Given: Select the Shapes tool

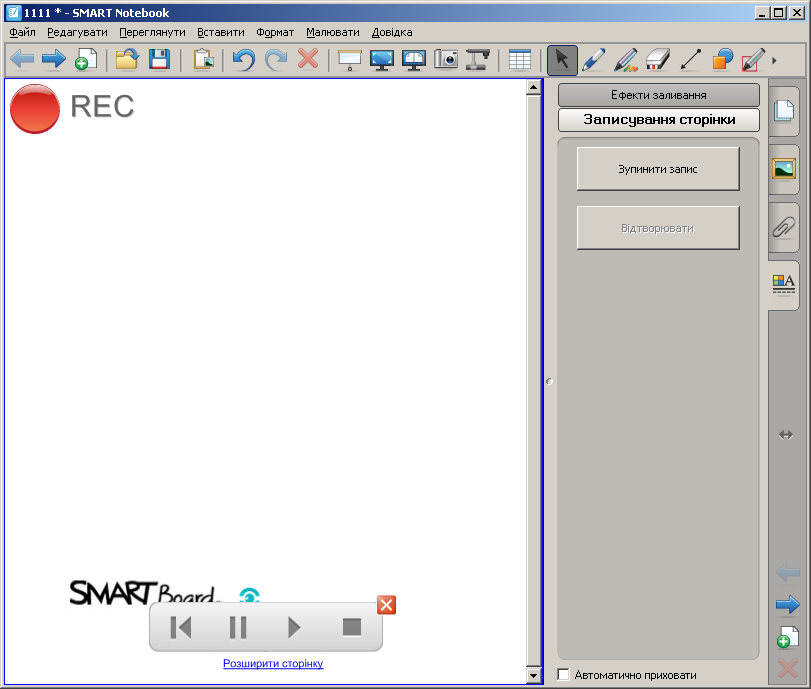Looking at the screenshot, I should [x=722, y=59].
